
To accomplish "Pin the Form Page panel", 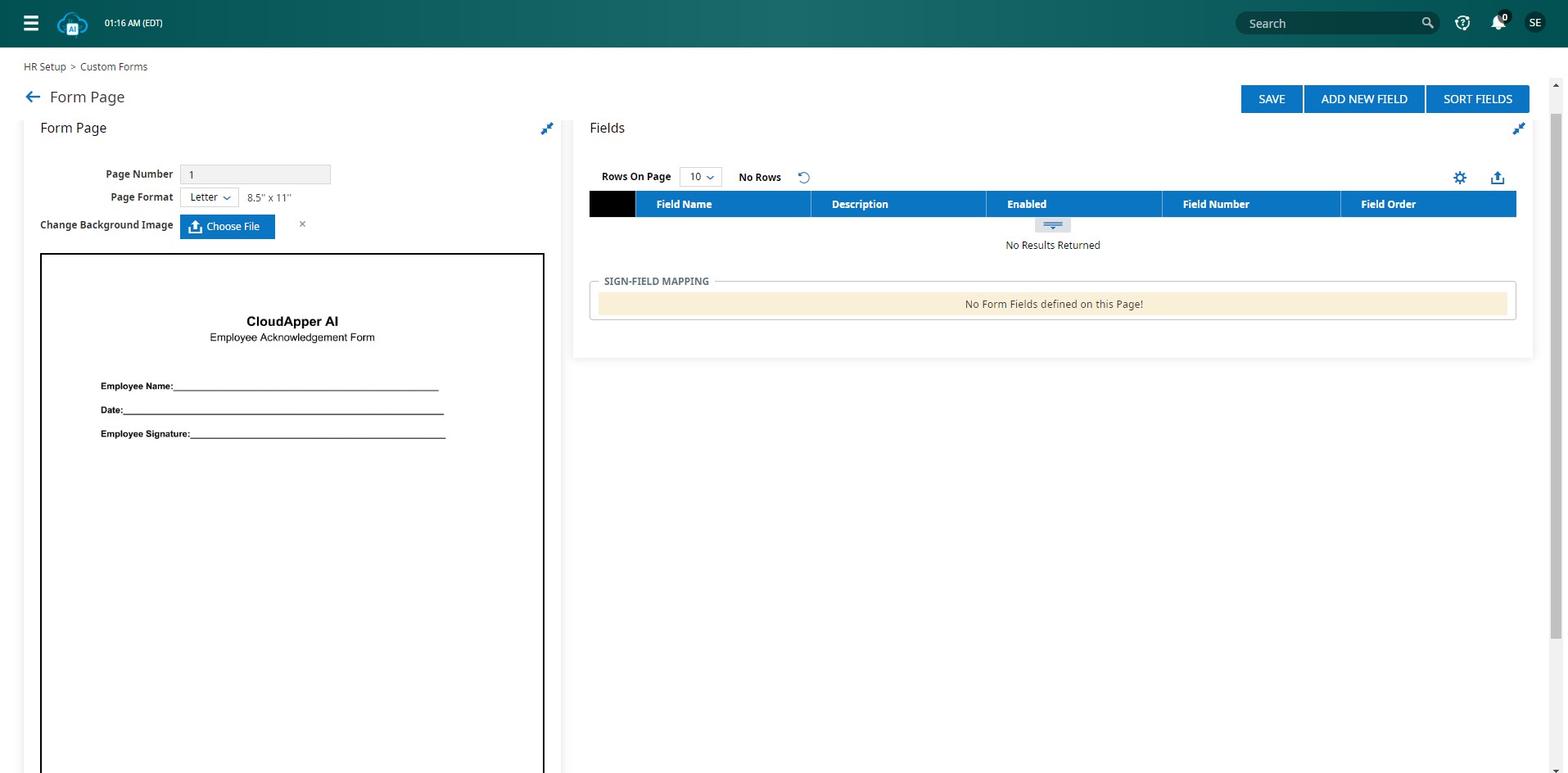I will pyautogui.click(x=547, y=129).
